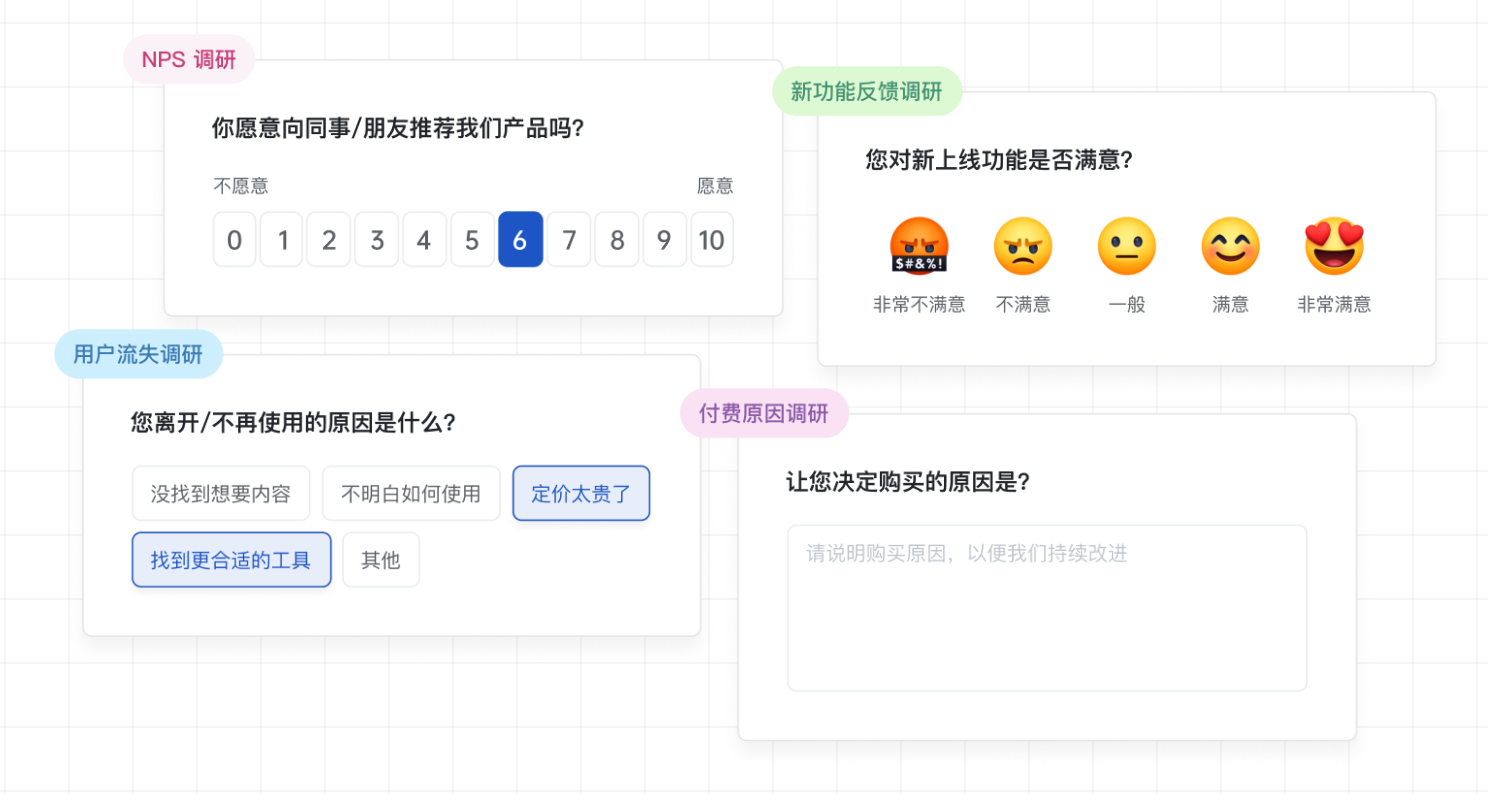
Task: Click the 非常不满意 label text
Action: 919,305
